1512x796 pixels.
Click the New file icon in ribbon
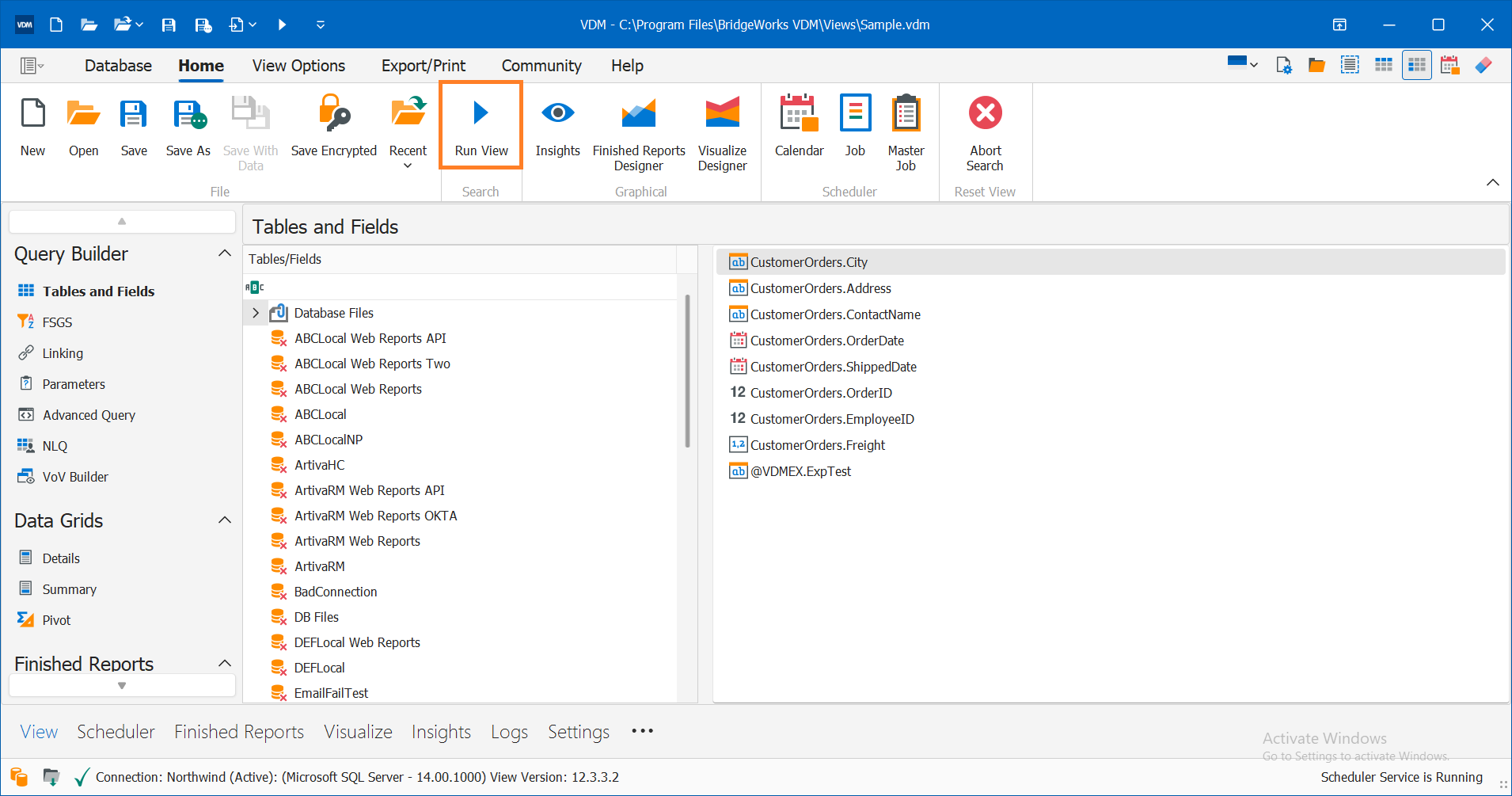pos(32,127)
